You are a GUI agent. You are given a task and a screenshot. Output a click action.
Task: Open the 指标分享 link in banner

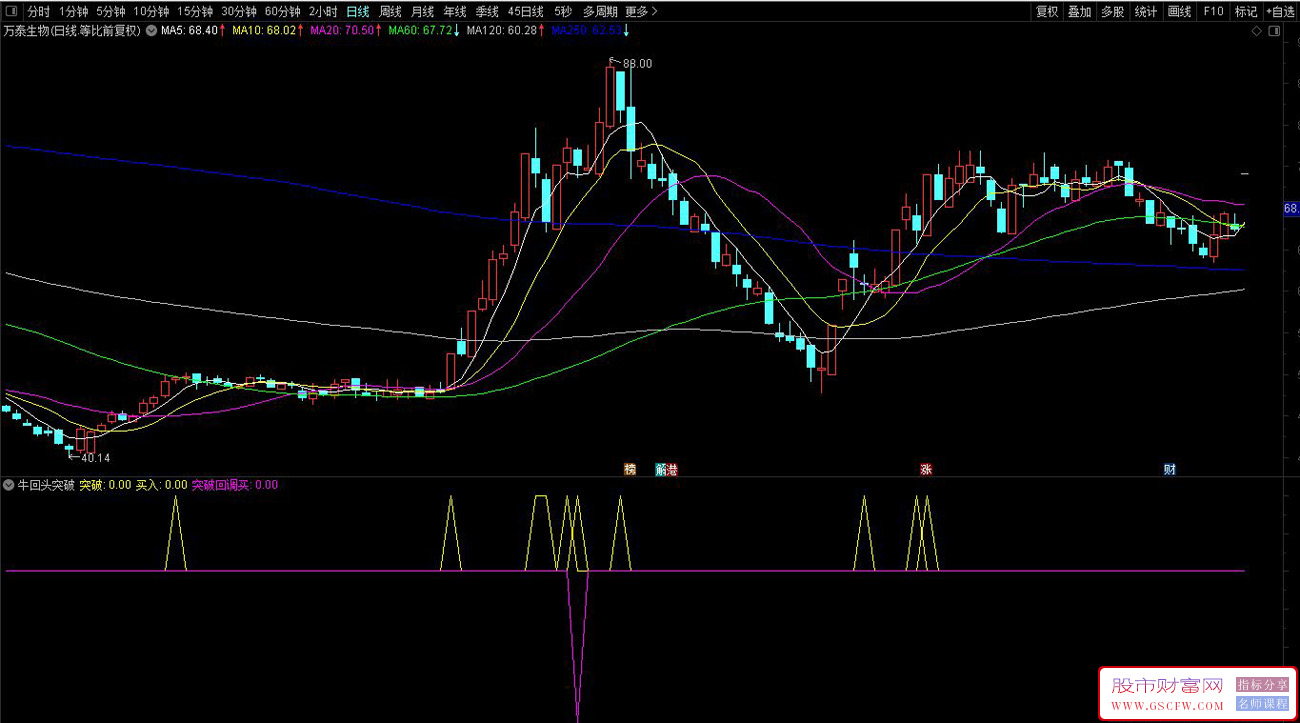tap(1263, 685)
